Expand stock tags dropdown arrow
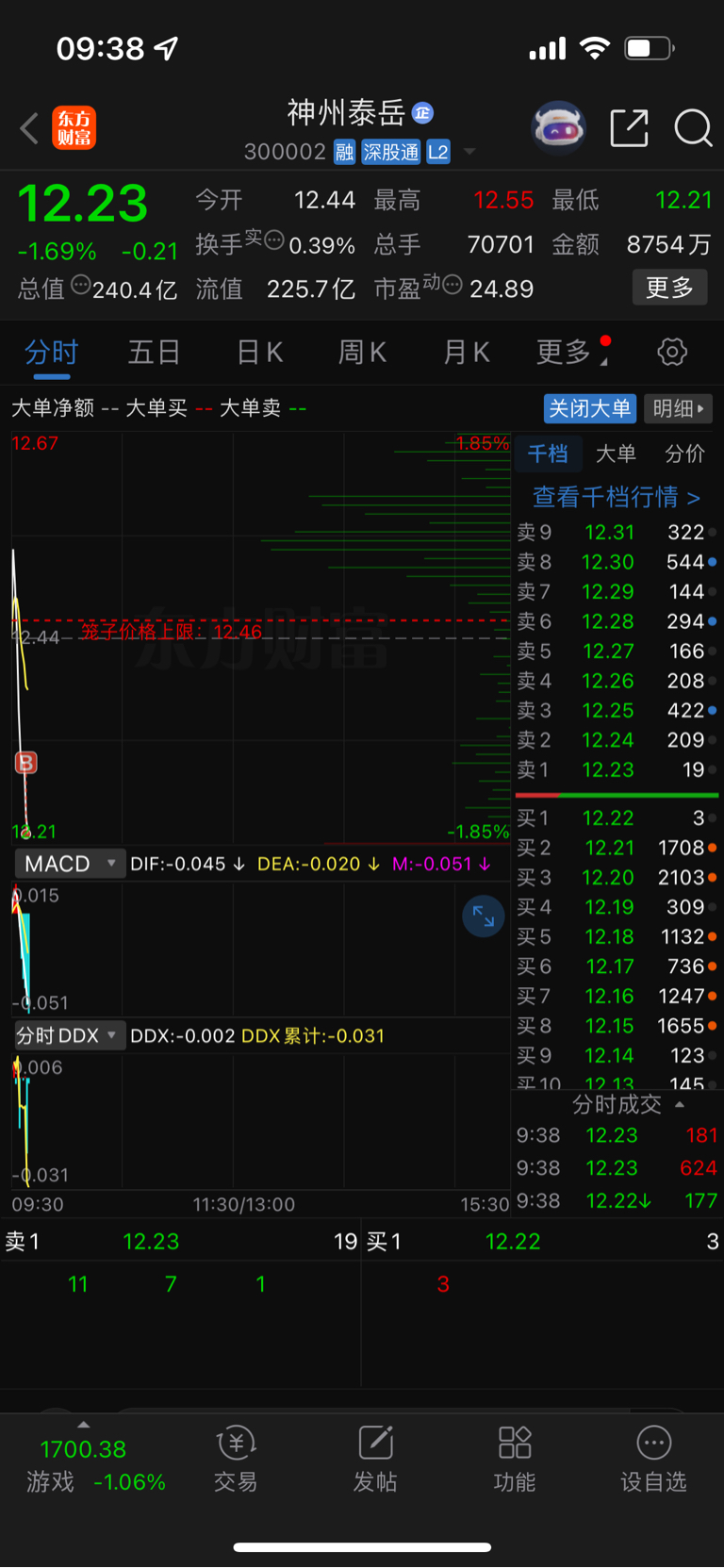 (x=469, y=152)
